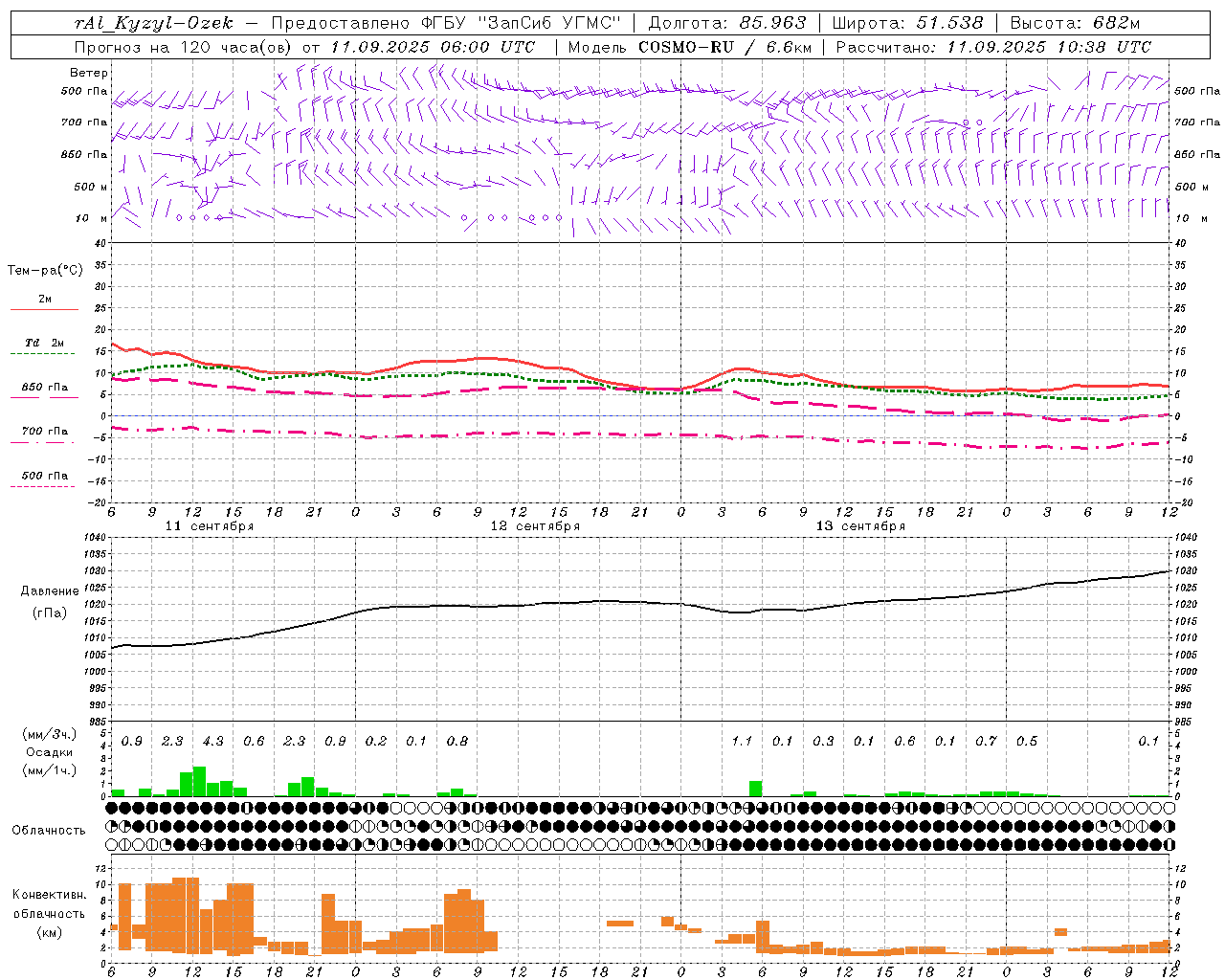
Task: Click the "700 гПа" entry in the temperature legend
Action: click(45, 432)
